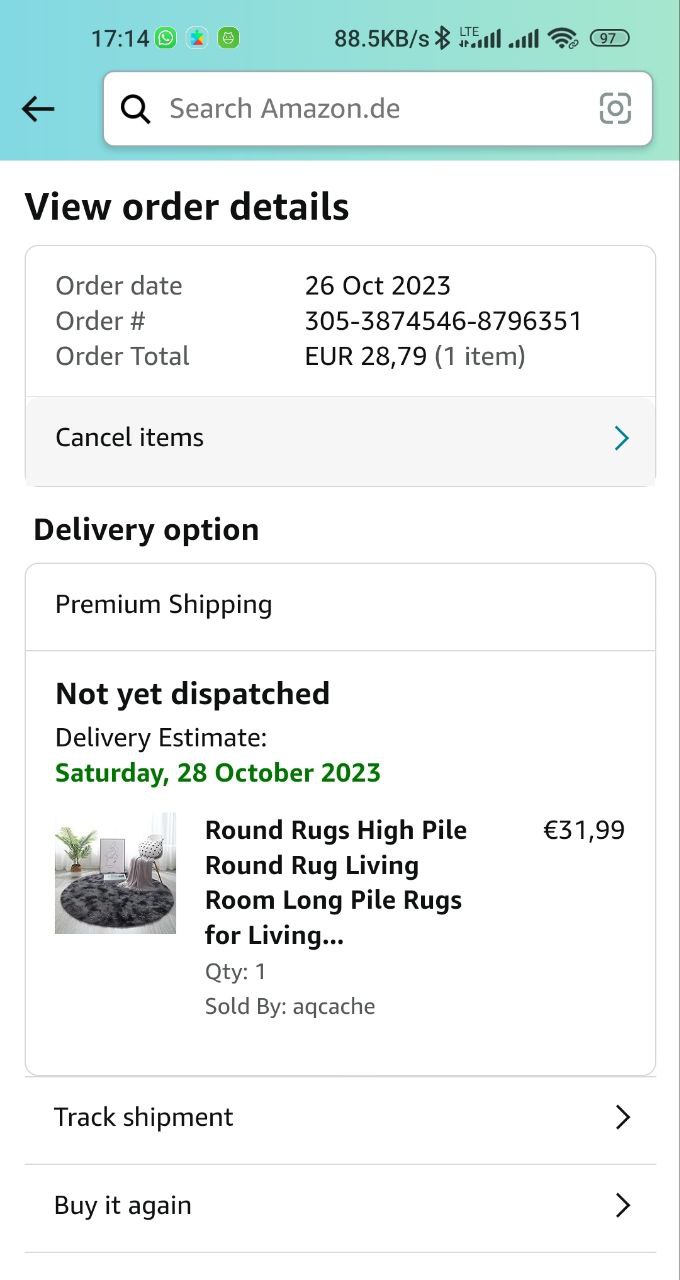Tap the battery indicator icon
This screenshot has width=680, height=1280.
point(609,39)
